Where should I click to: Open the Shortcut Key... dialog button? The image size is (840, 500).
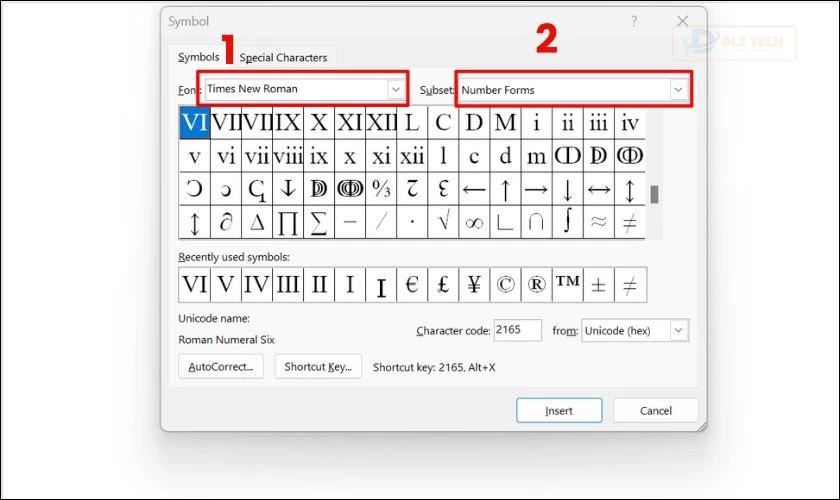click(x=318, y=367)
